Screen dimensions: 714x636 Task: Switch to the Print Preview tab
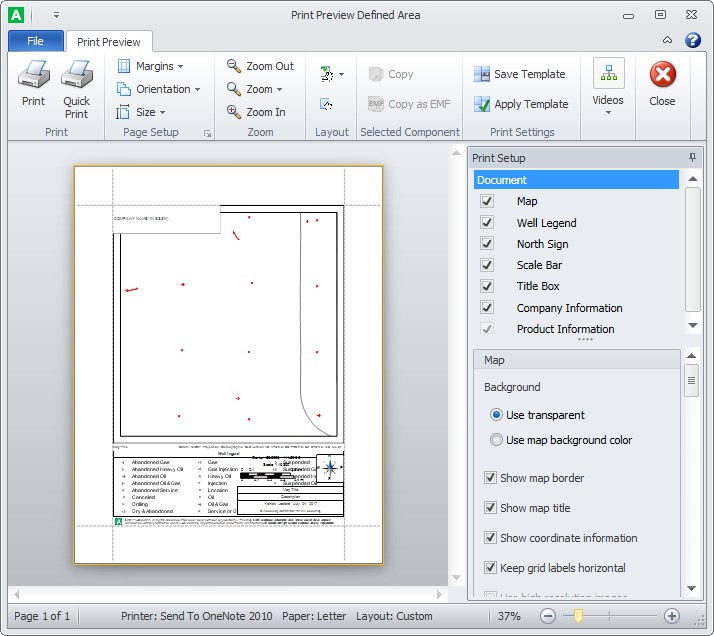[109, 42]
